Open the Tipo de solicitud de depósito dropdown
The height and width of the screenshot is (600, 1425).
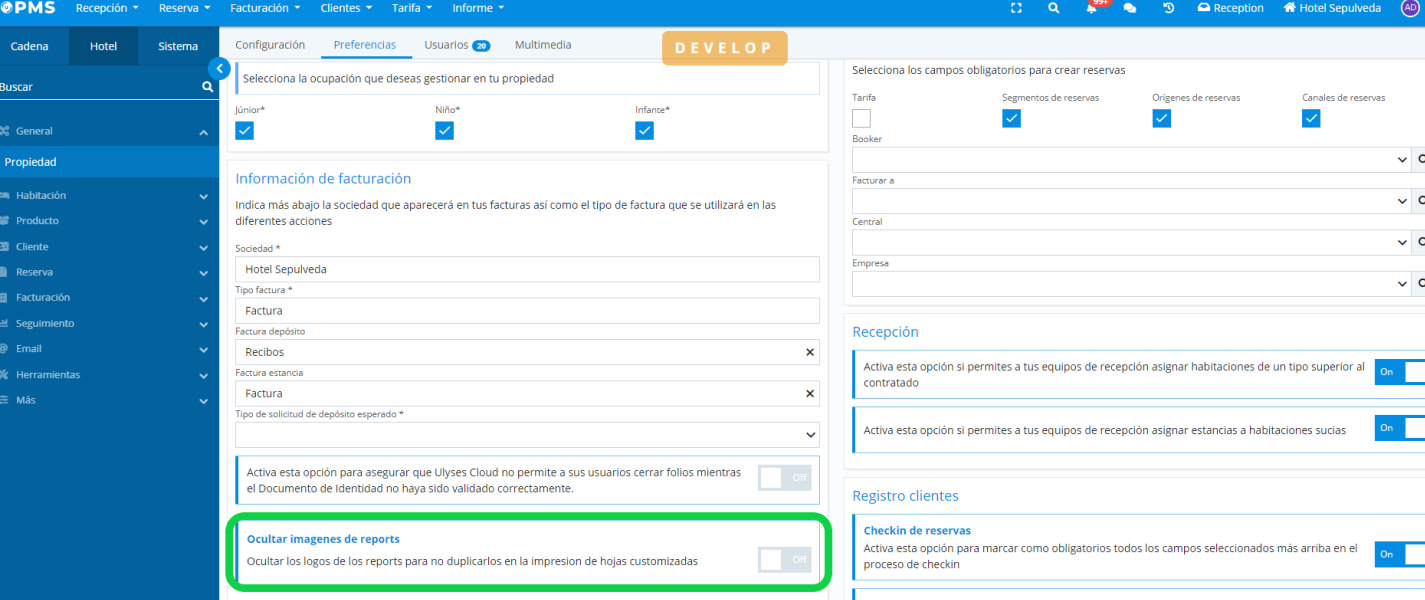pyautogui.click(x=527, y=435)
